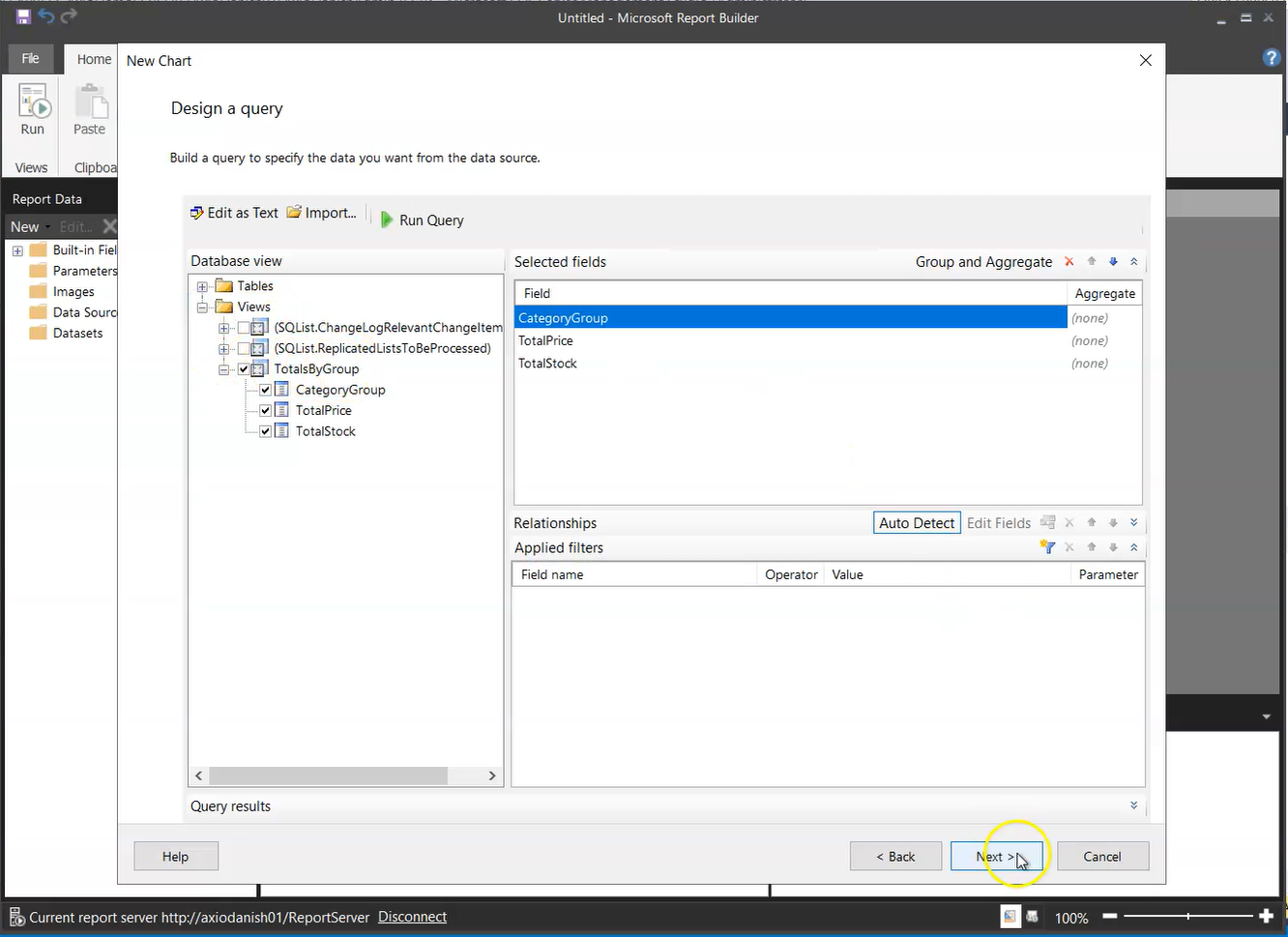The width and height of the screenshot is (1288, 937).
Task: Click the Edit as Text icon
Action: click(197, 213)
